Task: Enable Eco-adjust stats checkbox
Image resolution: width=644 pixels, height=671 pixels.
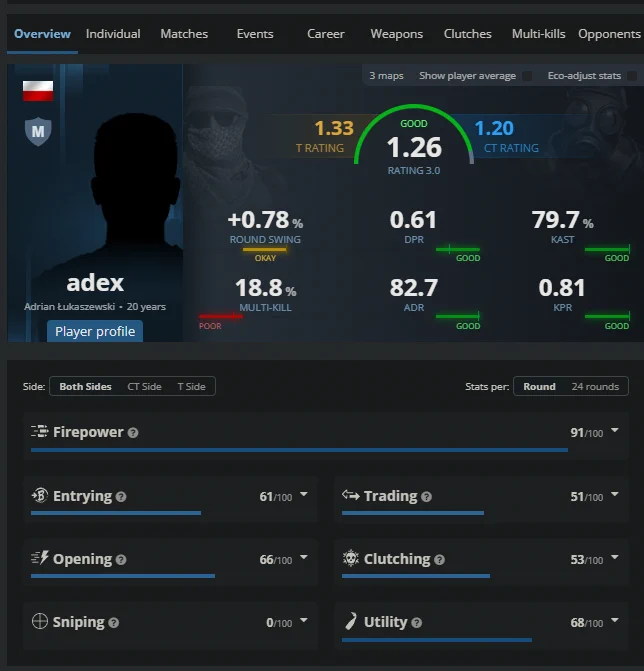Action: 632,76
